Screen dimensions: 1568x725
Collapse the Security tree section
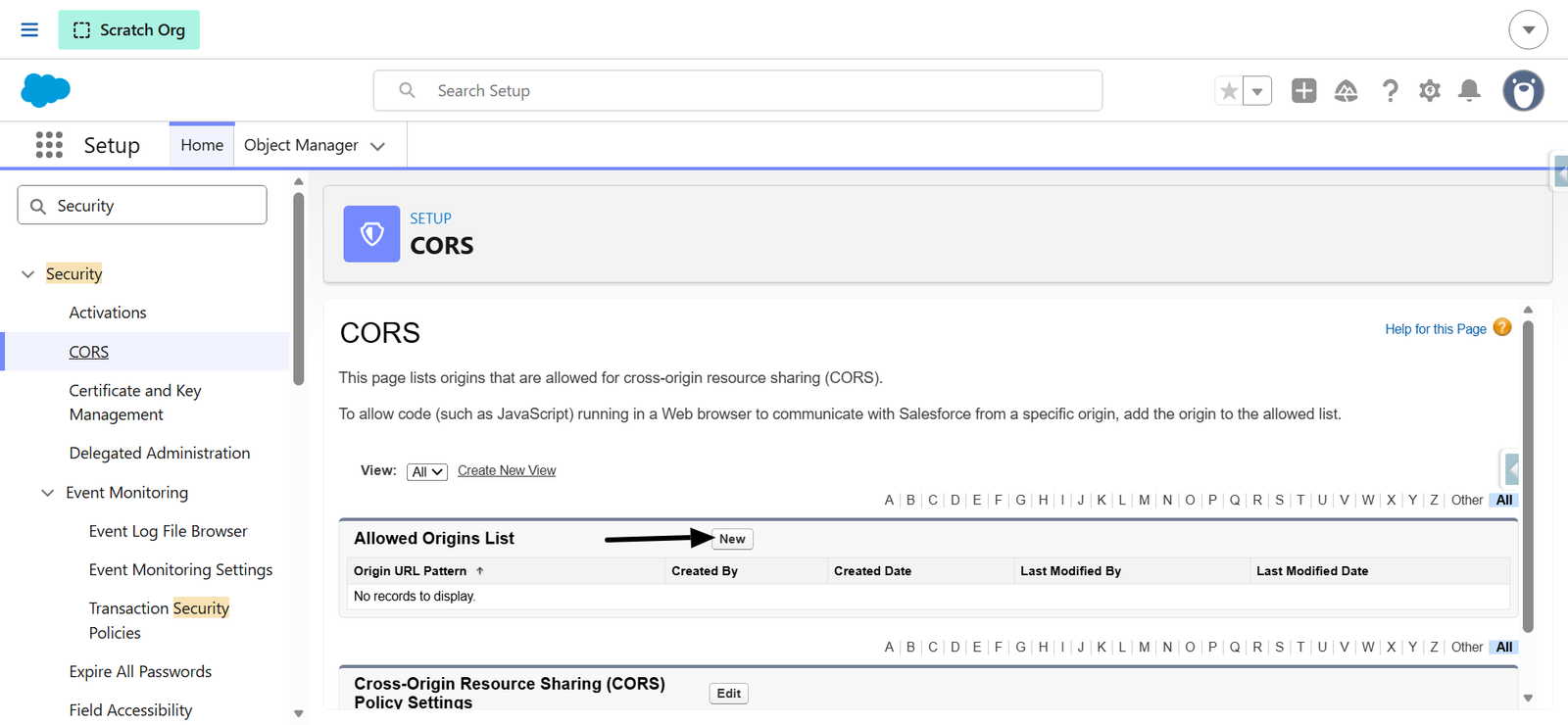click(x=27, y=274)
